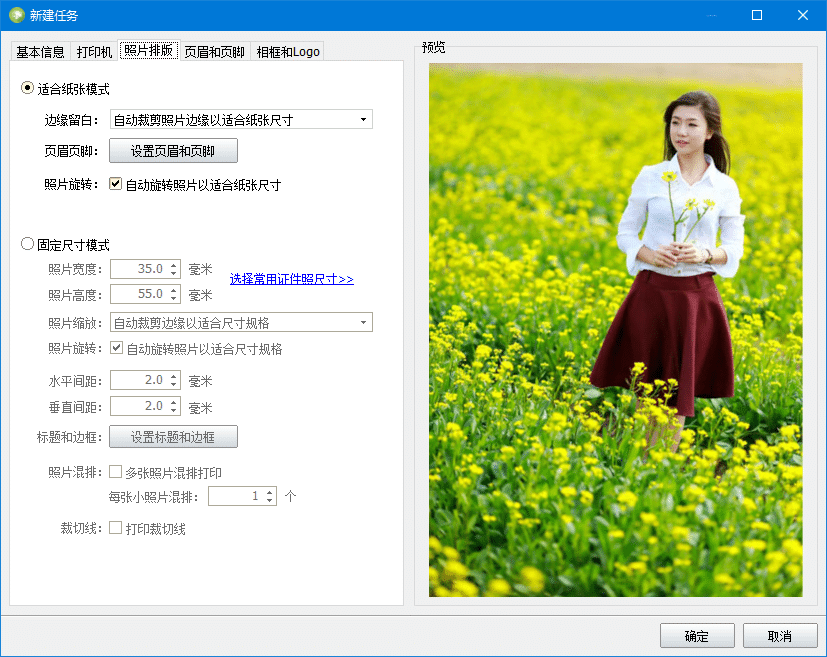Open the 打印机 tab
This screenshot has width=827, height=657.
coord(94,51)
